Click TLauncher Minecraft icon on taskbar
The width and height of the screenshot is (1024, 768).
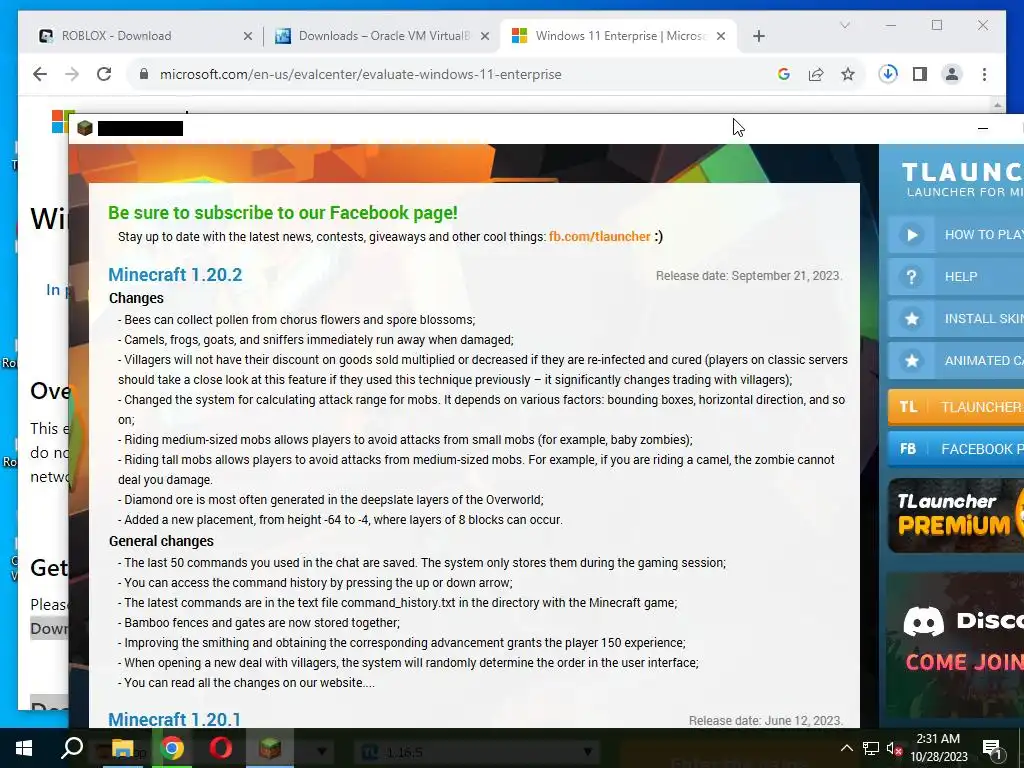[270, 748]
